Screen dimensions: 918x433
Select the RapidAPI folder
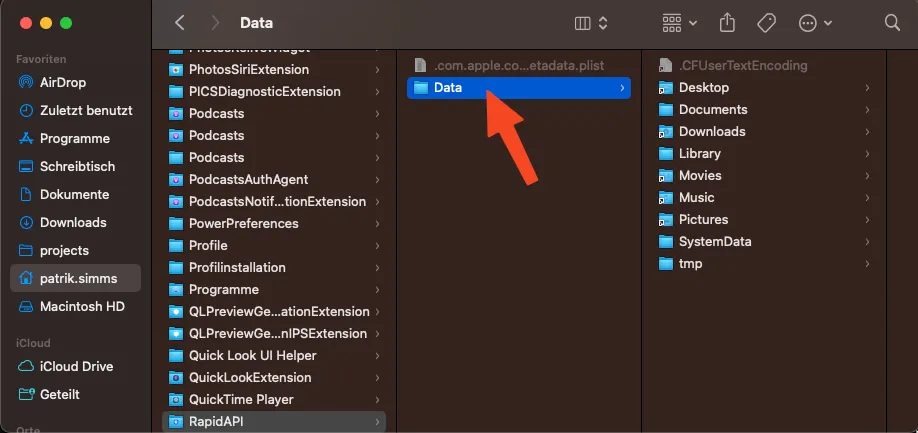[215, 421]
